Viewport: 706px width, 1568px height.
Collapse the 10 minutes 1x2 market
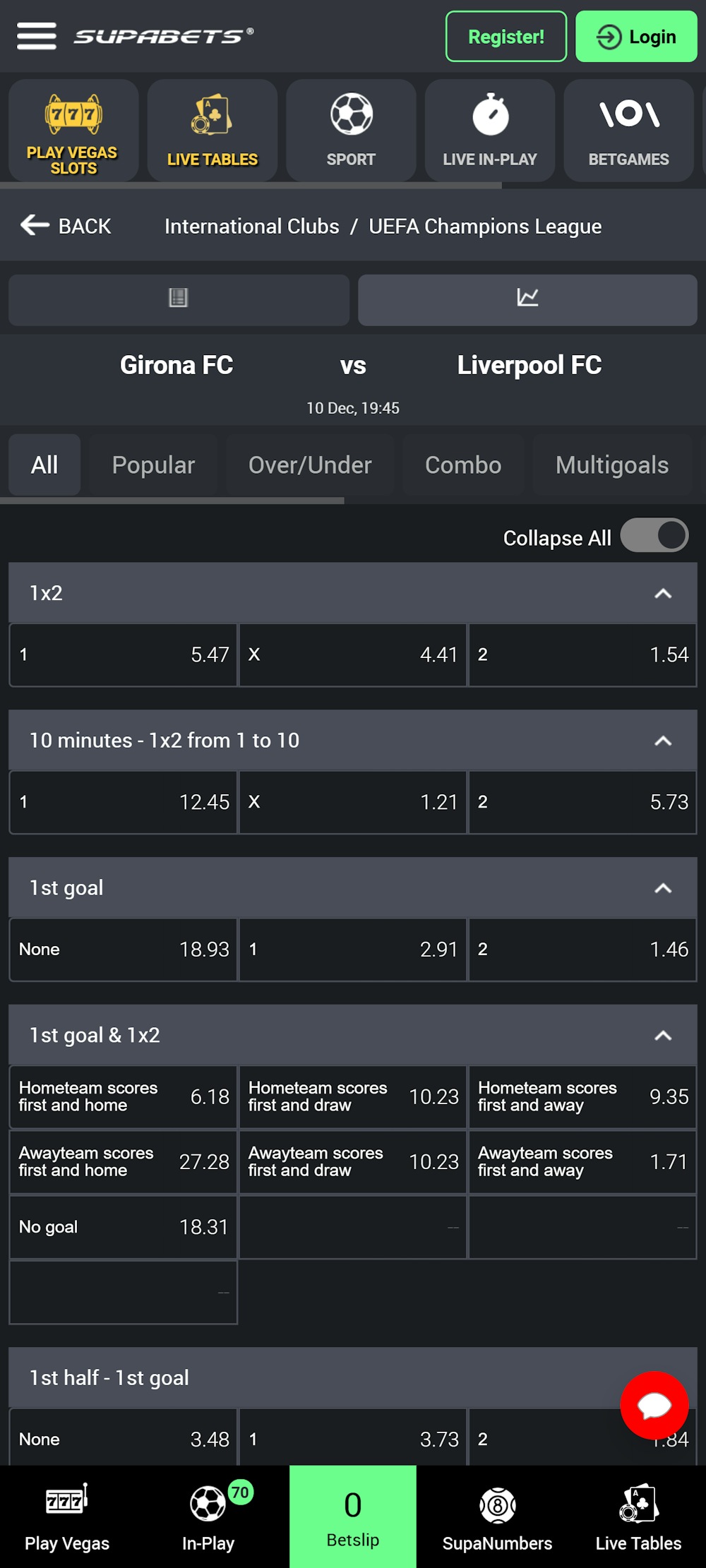point(662,741)
